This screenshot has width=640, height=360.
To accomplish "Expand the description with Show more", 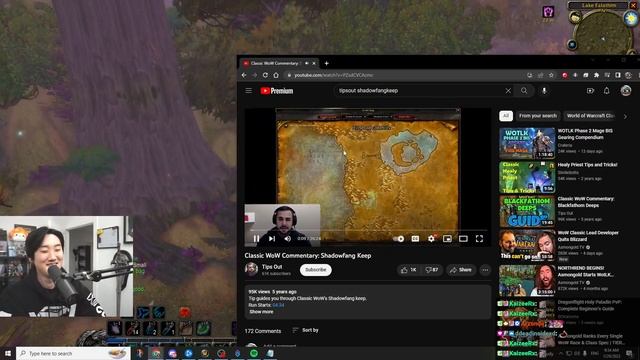I will pyautogui.click(x=261, y=312).
